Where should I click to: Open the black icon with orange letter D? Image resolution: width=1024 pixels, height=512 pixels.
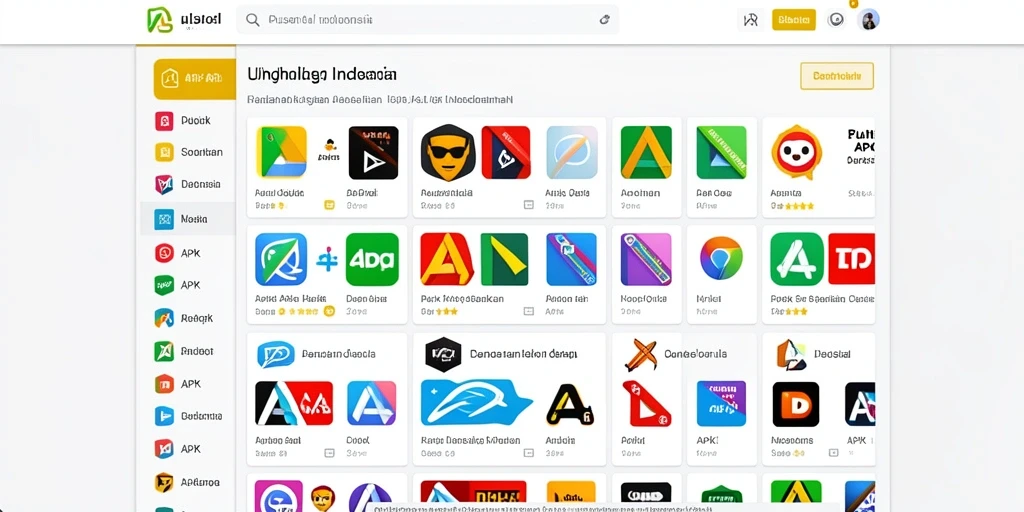pos(795,404)
